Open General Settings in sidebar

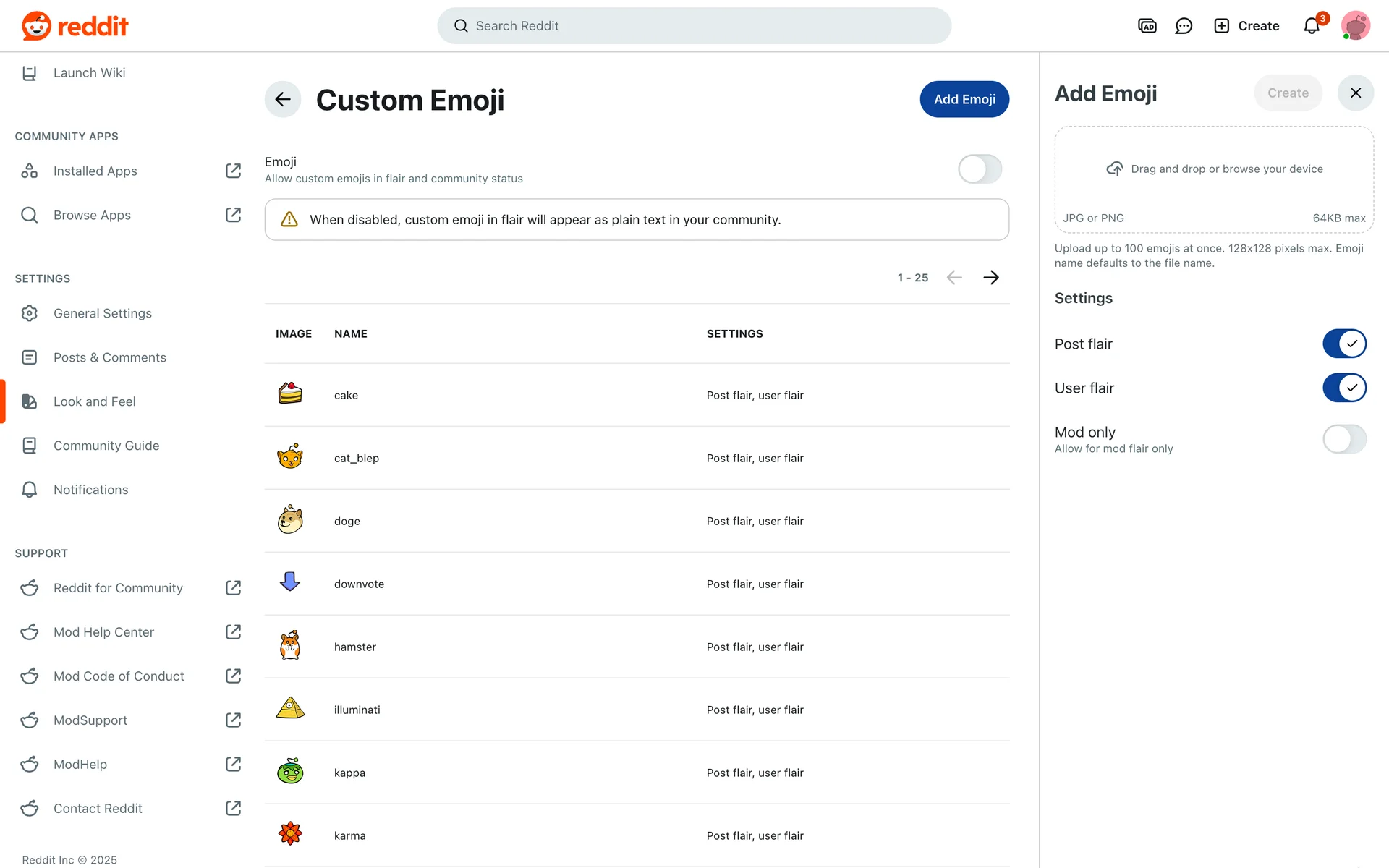[x=103, y=313]
